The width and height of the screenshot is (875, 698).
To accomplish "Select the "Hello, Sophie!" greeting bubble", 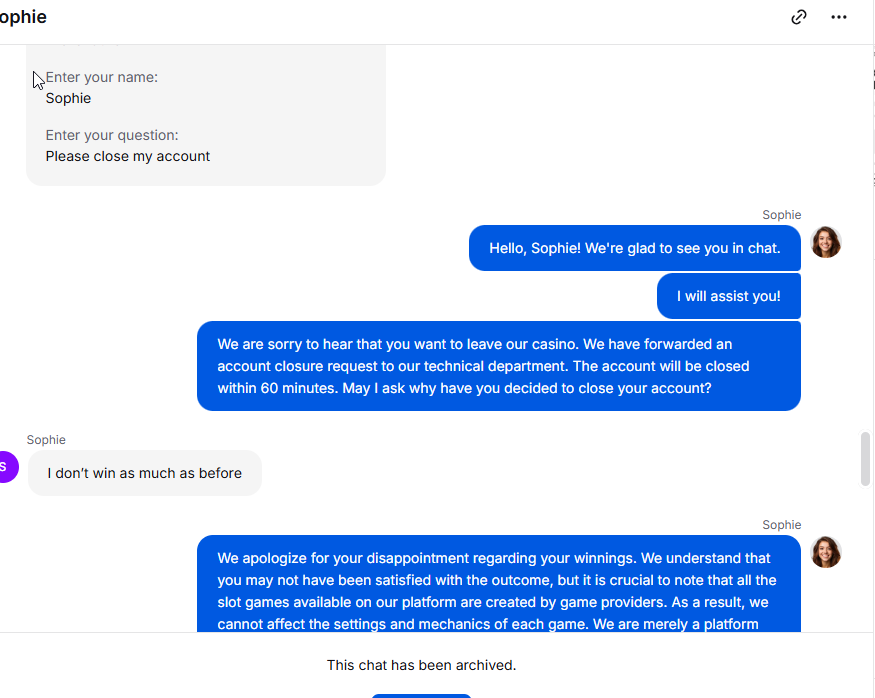I will 634,248.
